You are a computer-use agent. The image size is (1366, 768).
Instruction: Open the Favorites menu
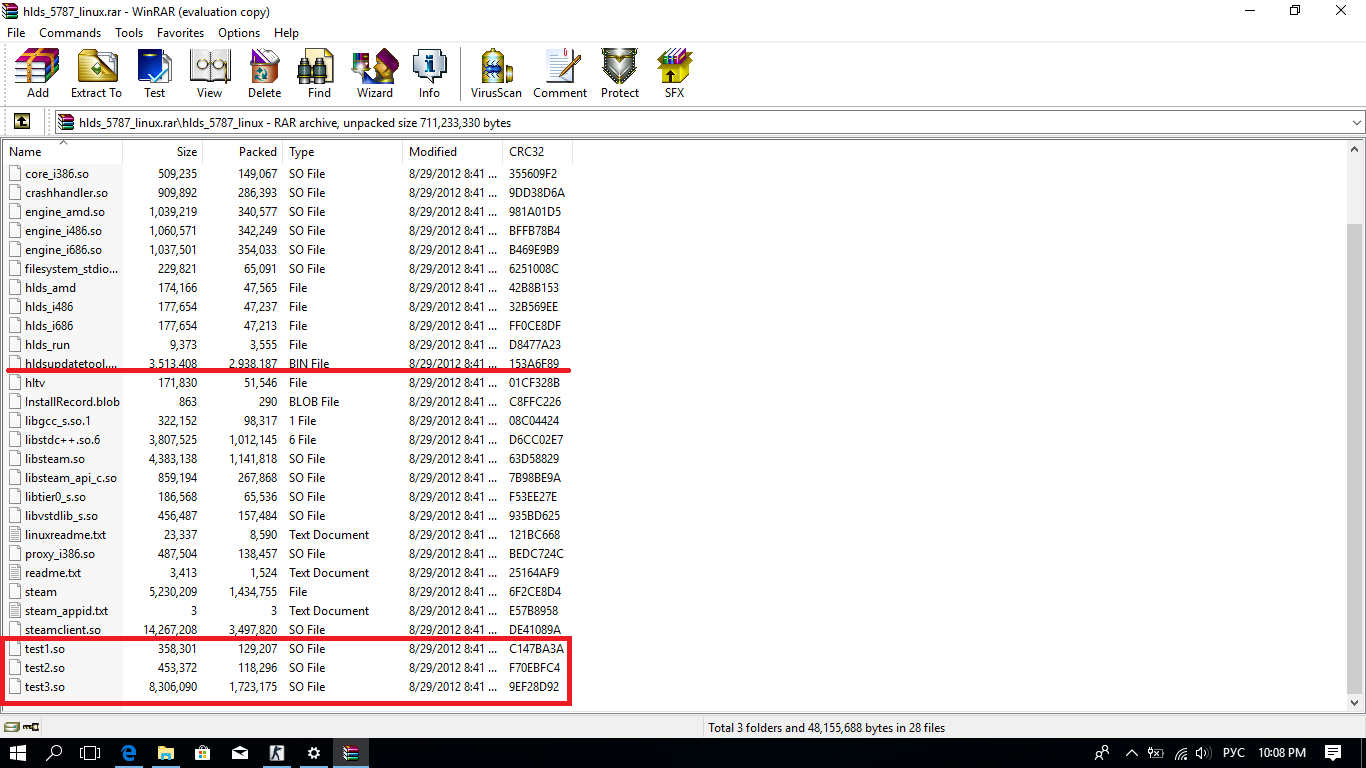(x=181, y=33)
